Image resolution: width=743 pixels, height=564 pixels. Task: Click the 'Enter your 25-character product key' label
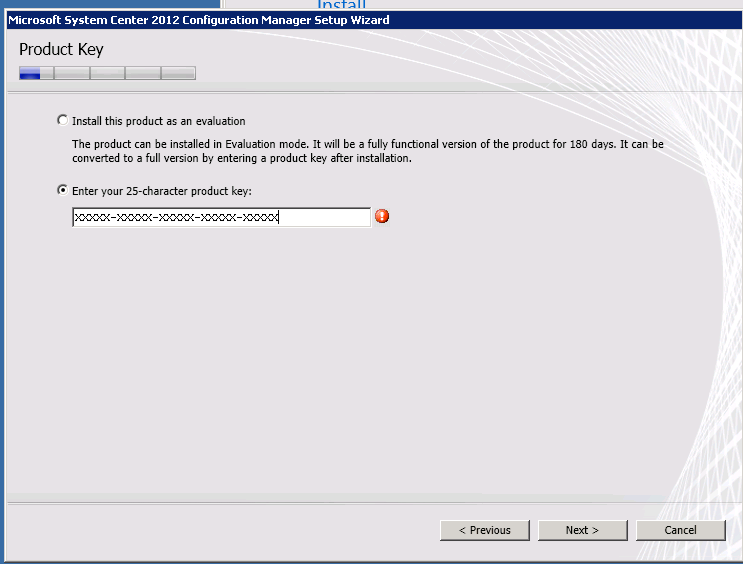[x=162, y=191]
